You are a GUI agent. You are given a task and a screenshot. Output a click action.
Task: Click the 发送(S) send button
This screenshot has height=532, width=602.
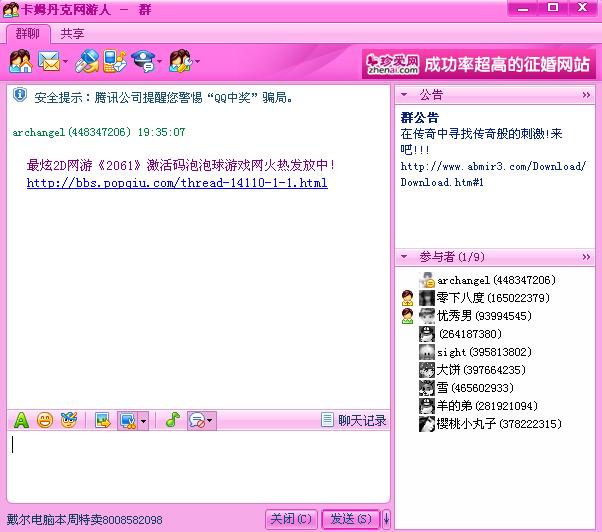pyautogui.click(x=351, y=519)
